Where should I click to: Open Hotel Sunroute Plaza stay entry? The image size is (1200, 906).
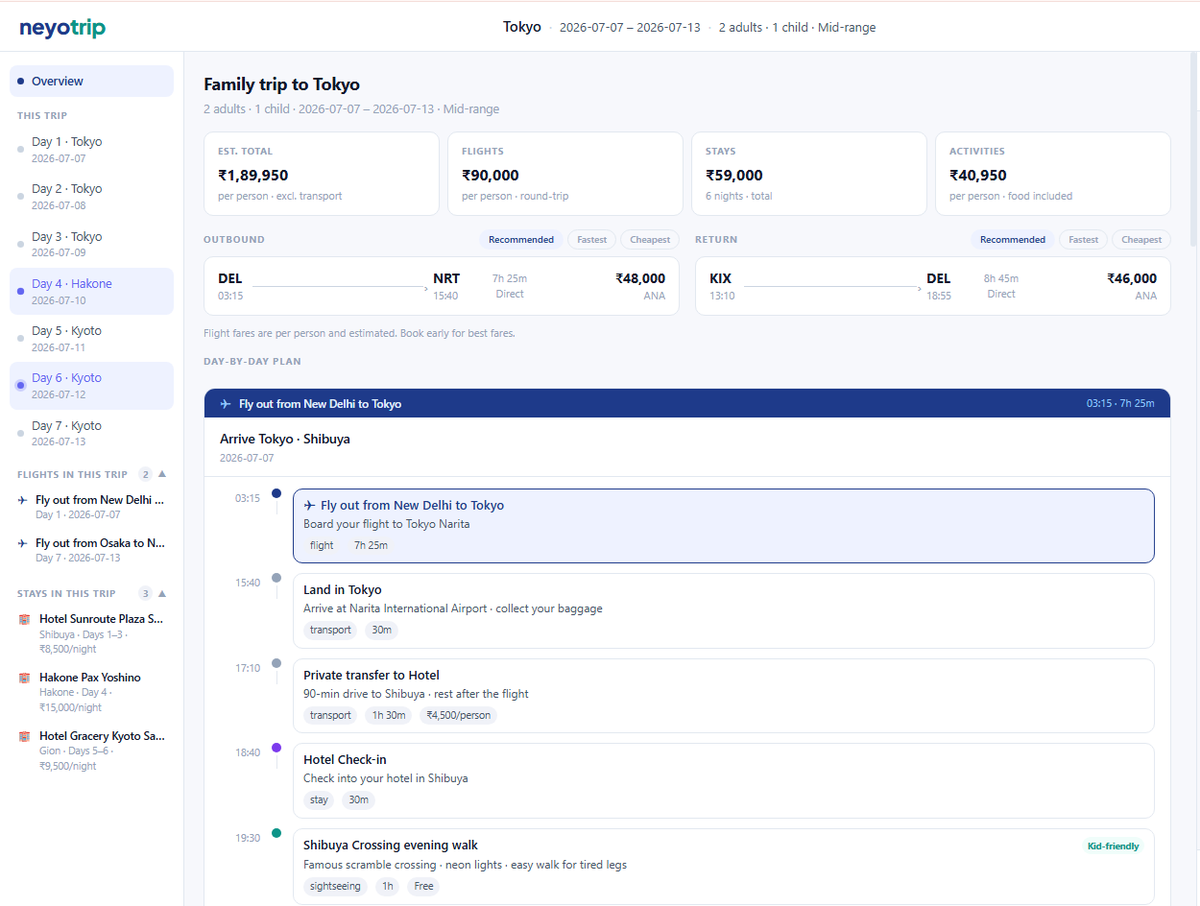point(92,634)
